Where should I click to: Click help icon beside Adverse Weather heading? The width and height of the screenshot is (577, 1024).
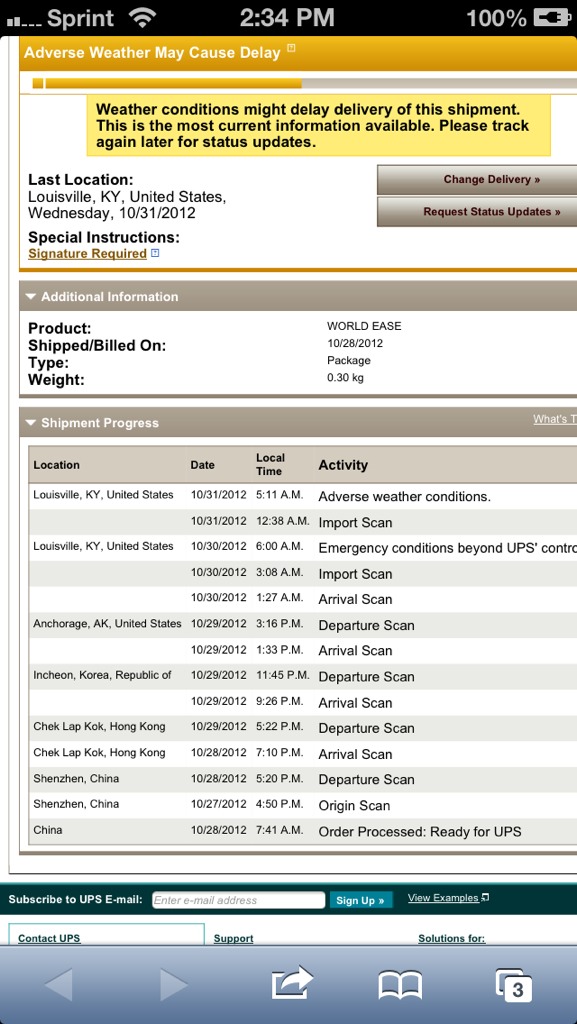291,48
